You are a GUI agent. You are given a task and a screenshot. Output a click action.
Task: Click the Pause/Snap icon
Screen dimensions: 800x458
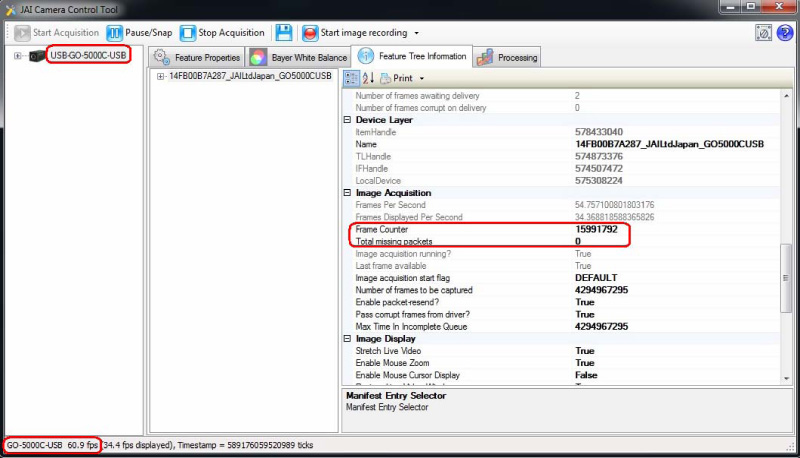point(114,33)
